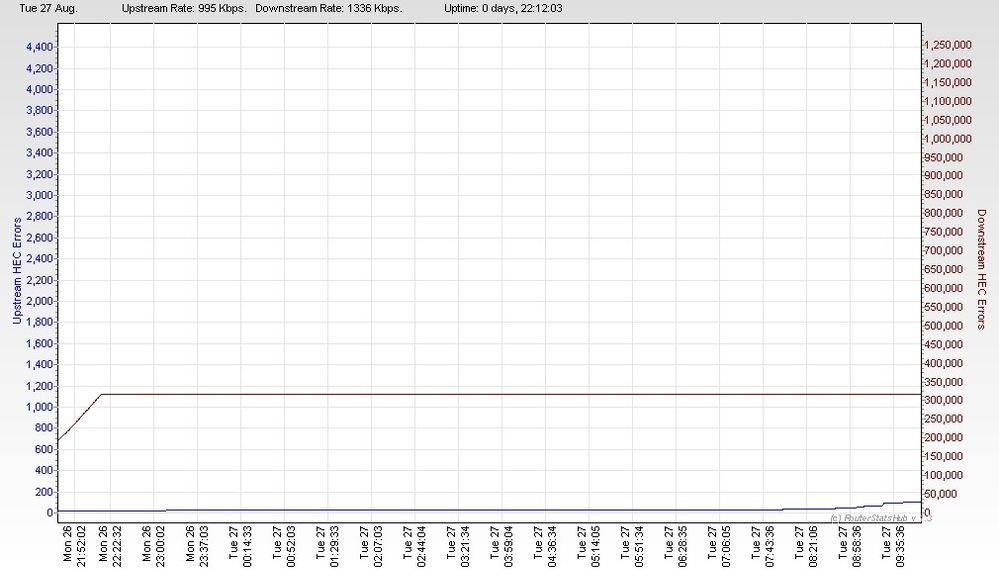Click the 'Upstream HEC Errors' axis title
Image resolution: width=999 pixels, height=570 pixels.
point(17,271)
